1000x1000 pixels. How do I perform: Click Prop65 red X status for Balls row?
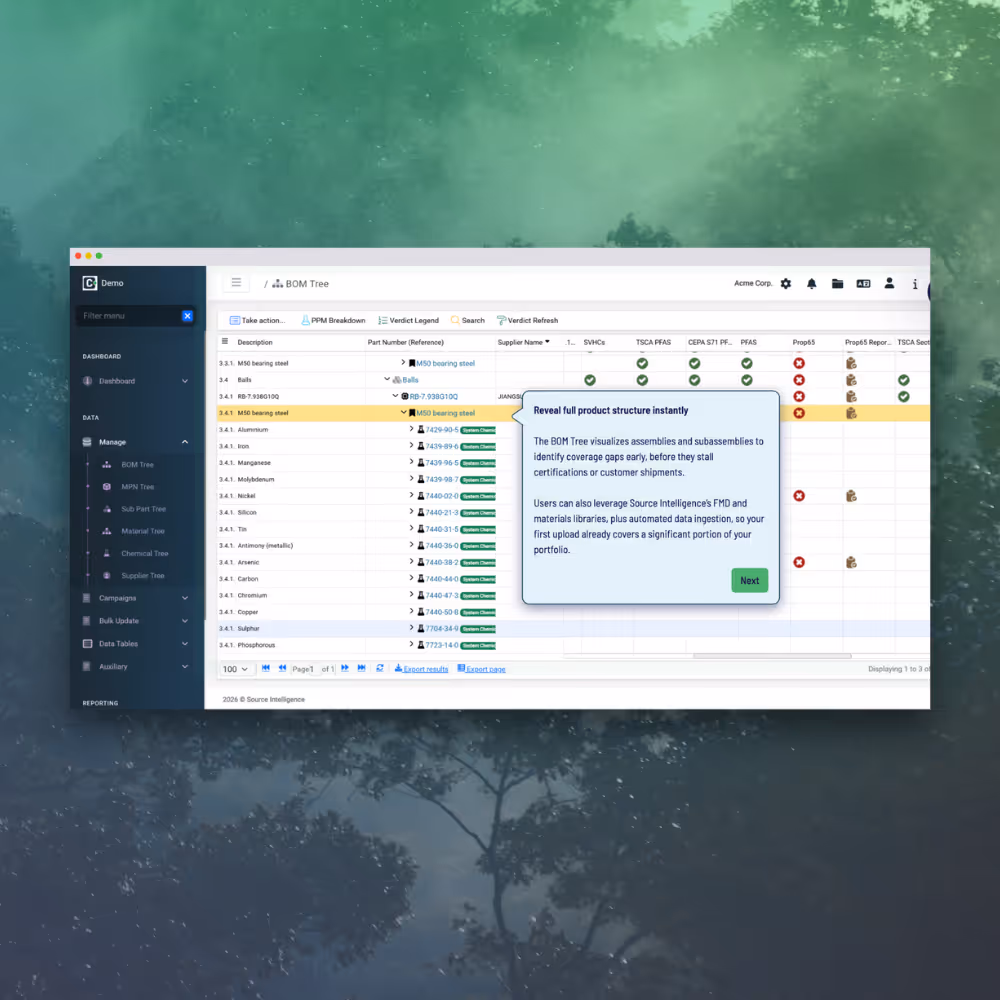[798, 380]
